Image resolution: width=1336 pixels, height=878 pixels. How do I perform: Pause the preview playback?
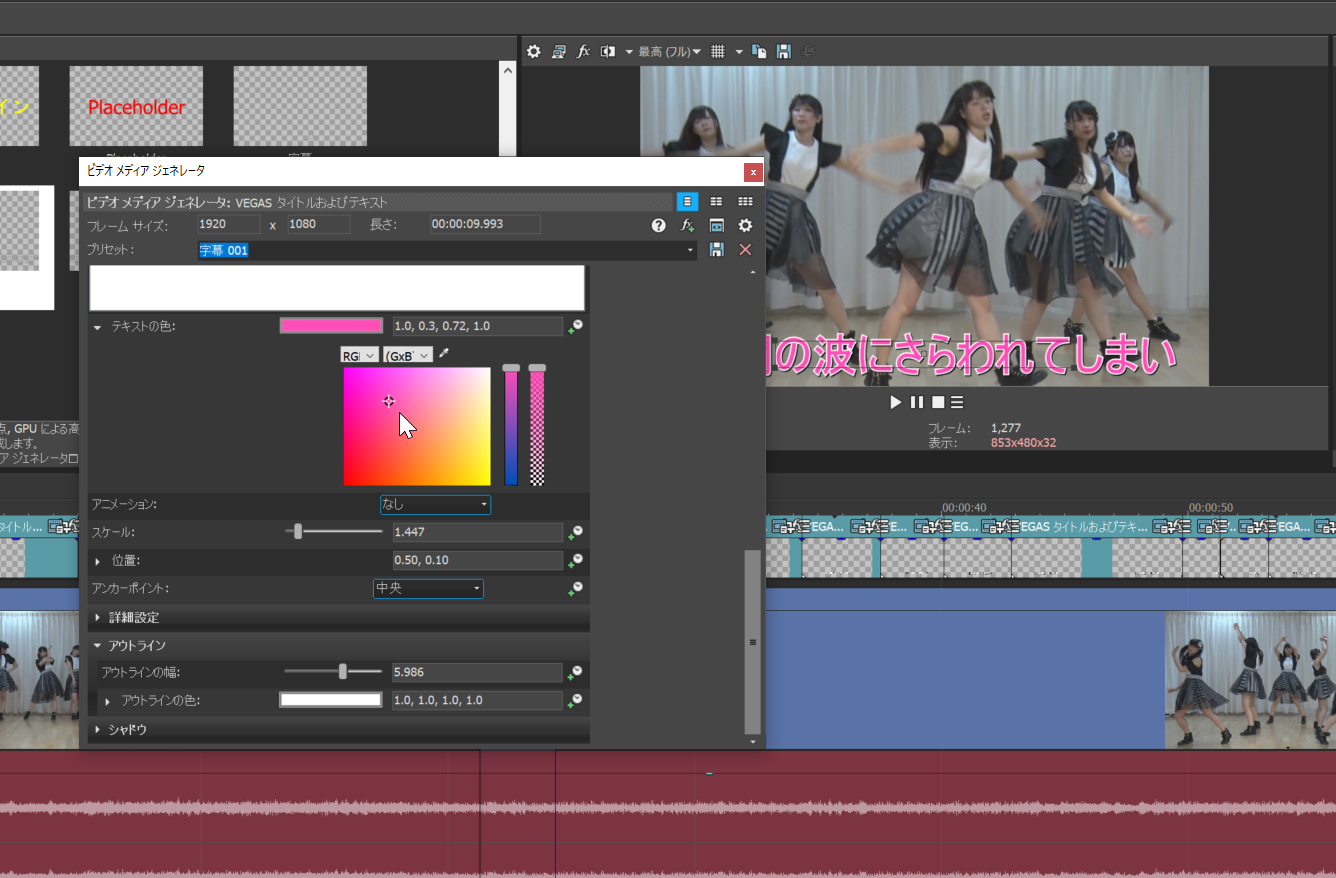click(x=917, y=402)
